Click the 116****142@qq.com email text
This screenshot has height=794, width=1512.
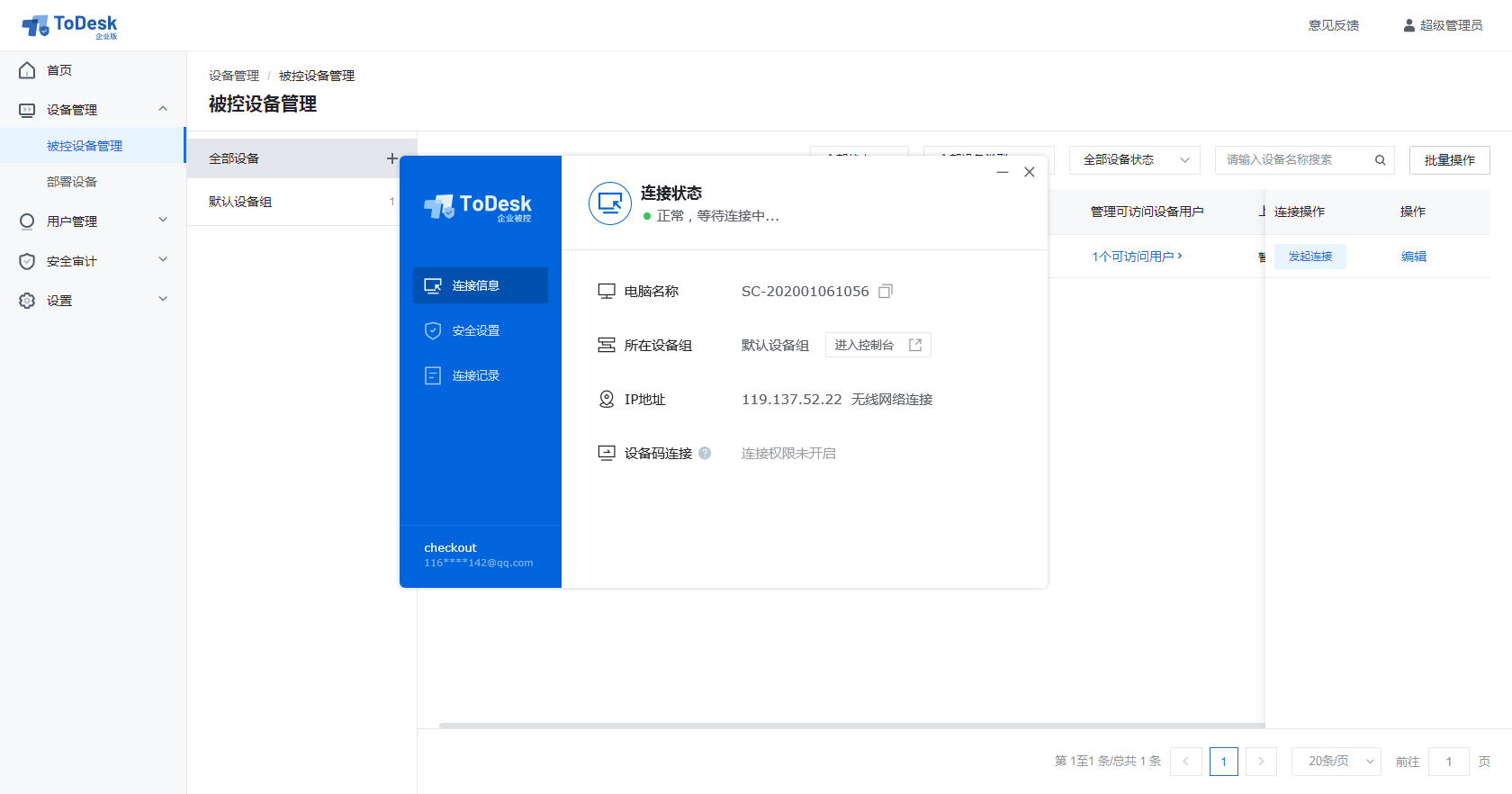(479, 563)
